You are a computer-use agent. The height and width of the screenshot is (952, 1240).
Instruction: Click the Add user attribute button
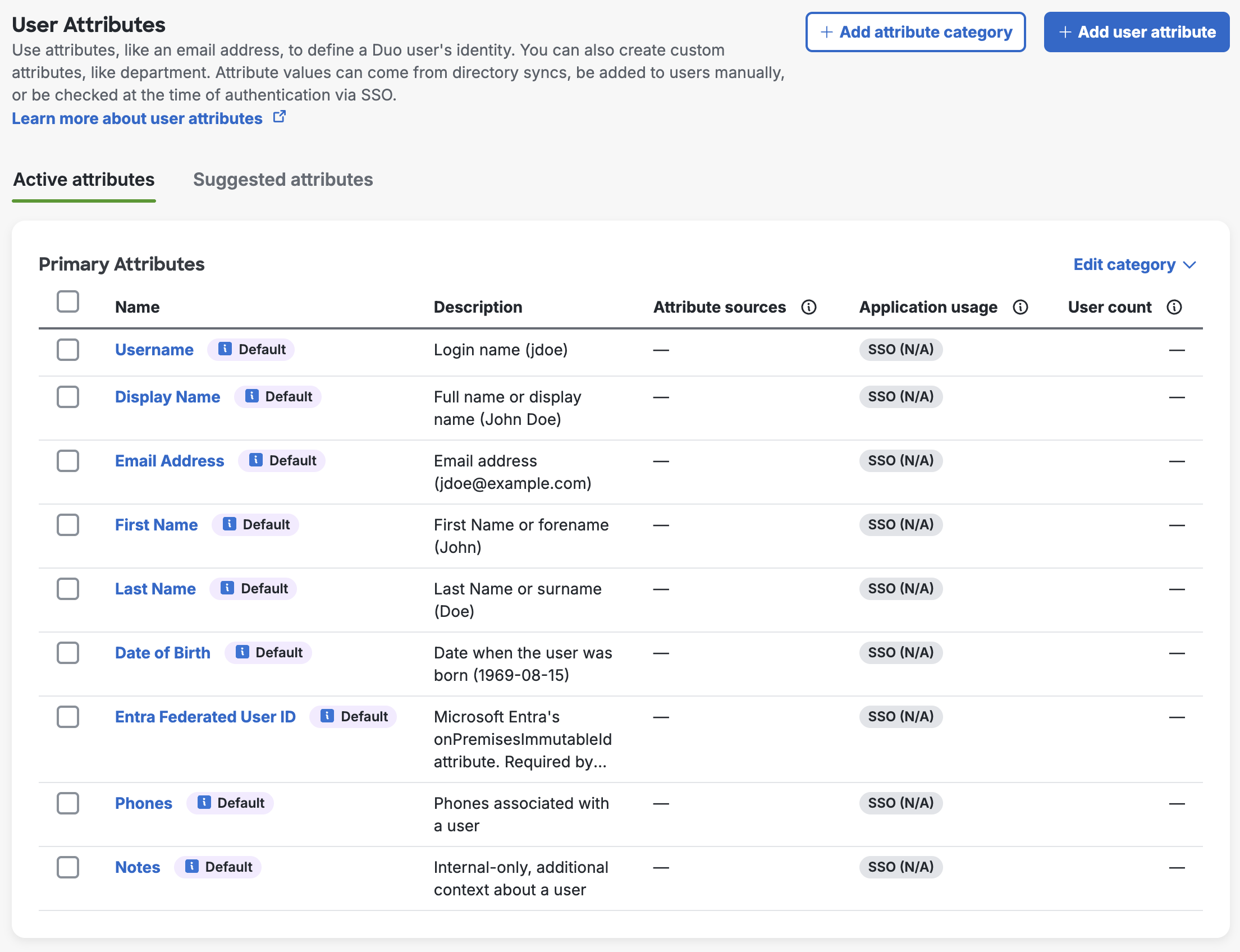click(x=1136, y=33)
